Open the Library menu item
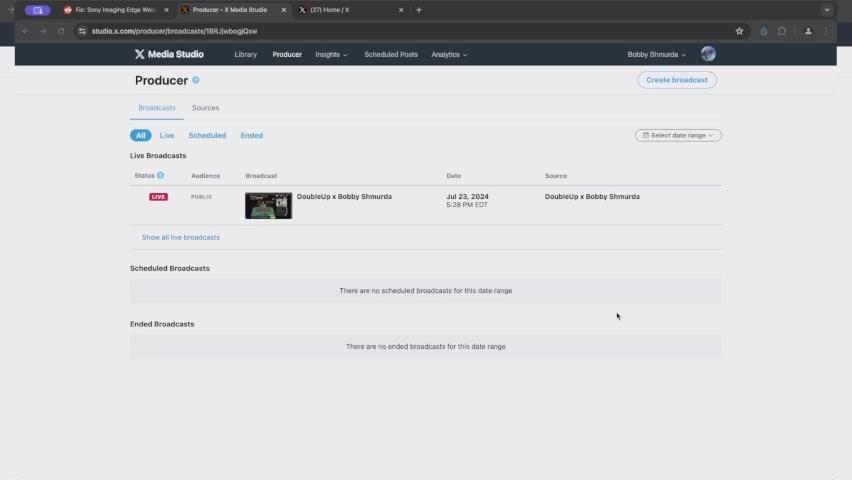Screen dimensions: 852x480 [246, 54]
